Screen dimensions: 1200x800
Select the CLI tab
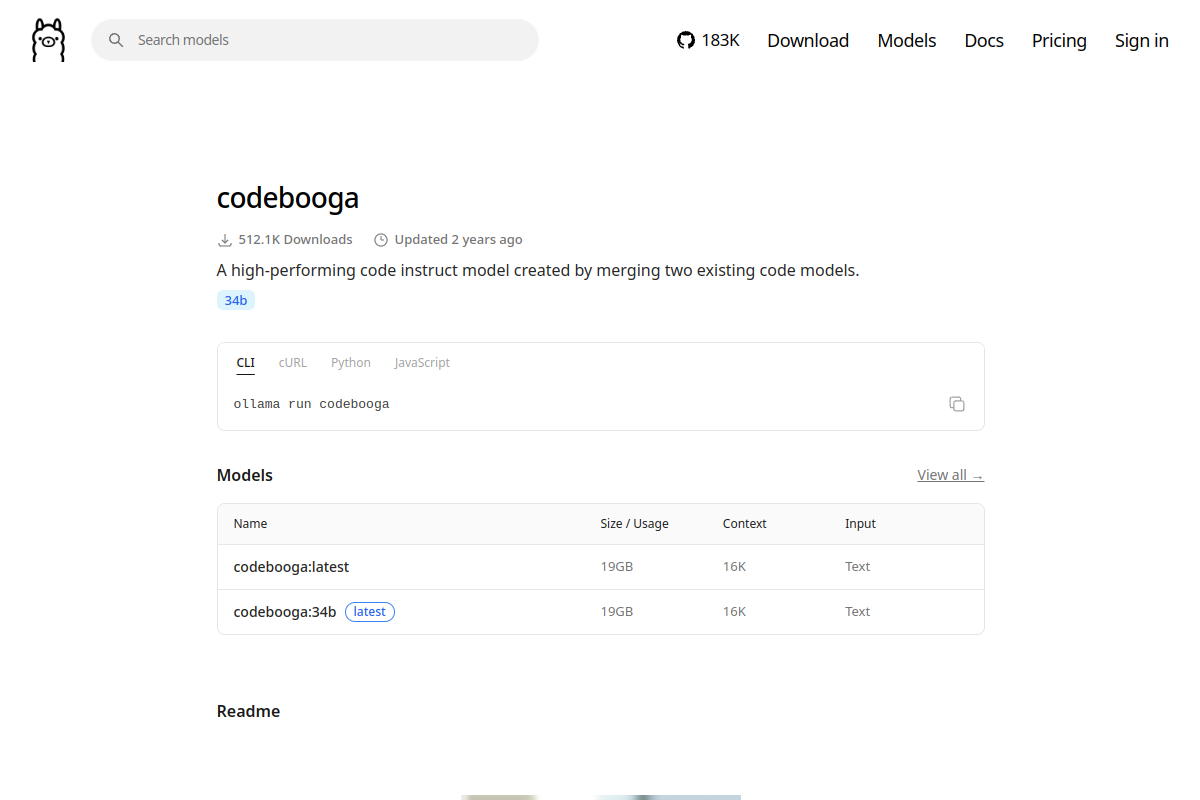(x=245, y=363)
